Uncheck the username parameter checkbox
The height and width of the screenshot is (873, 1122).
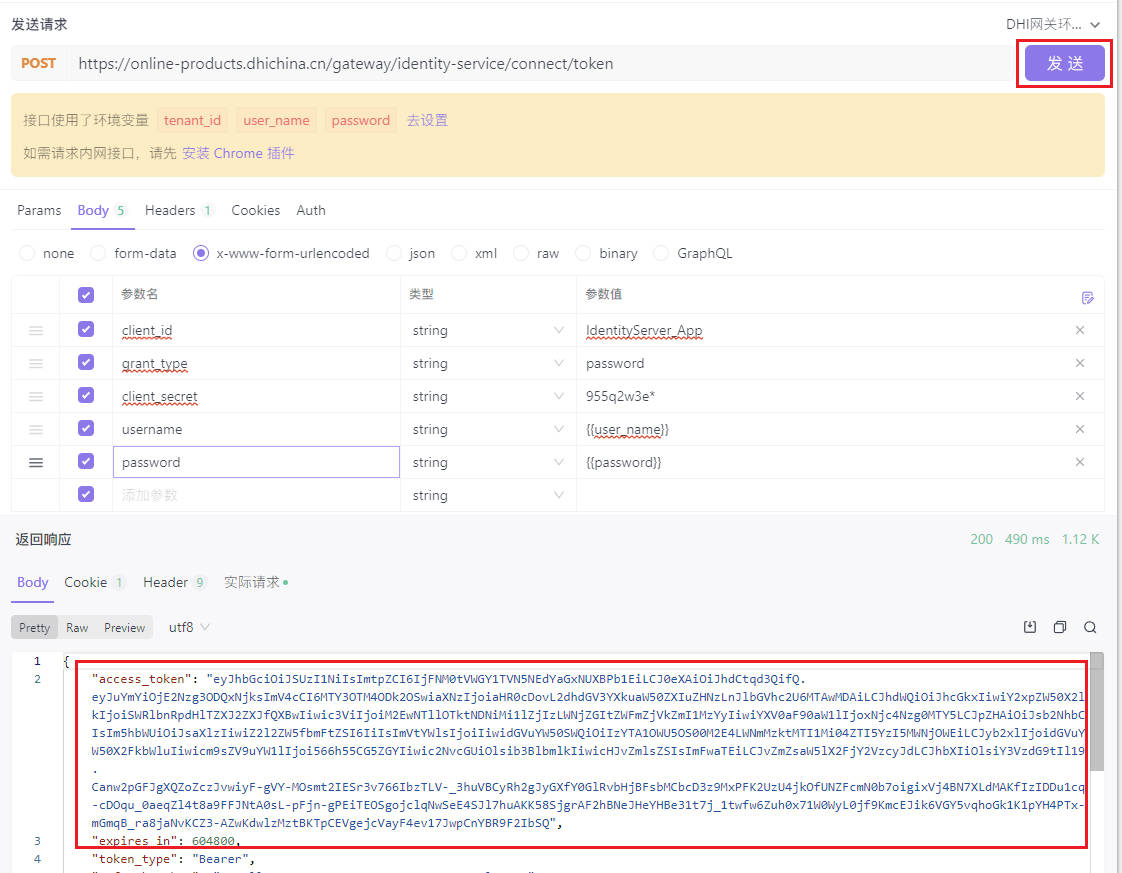pos(86,428)
